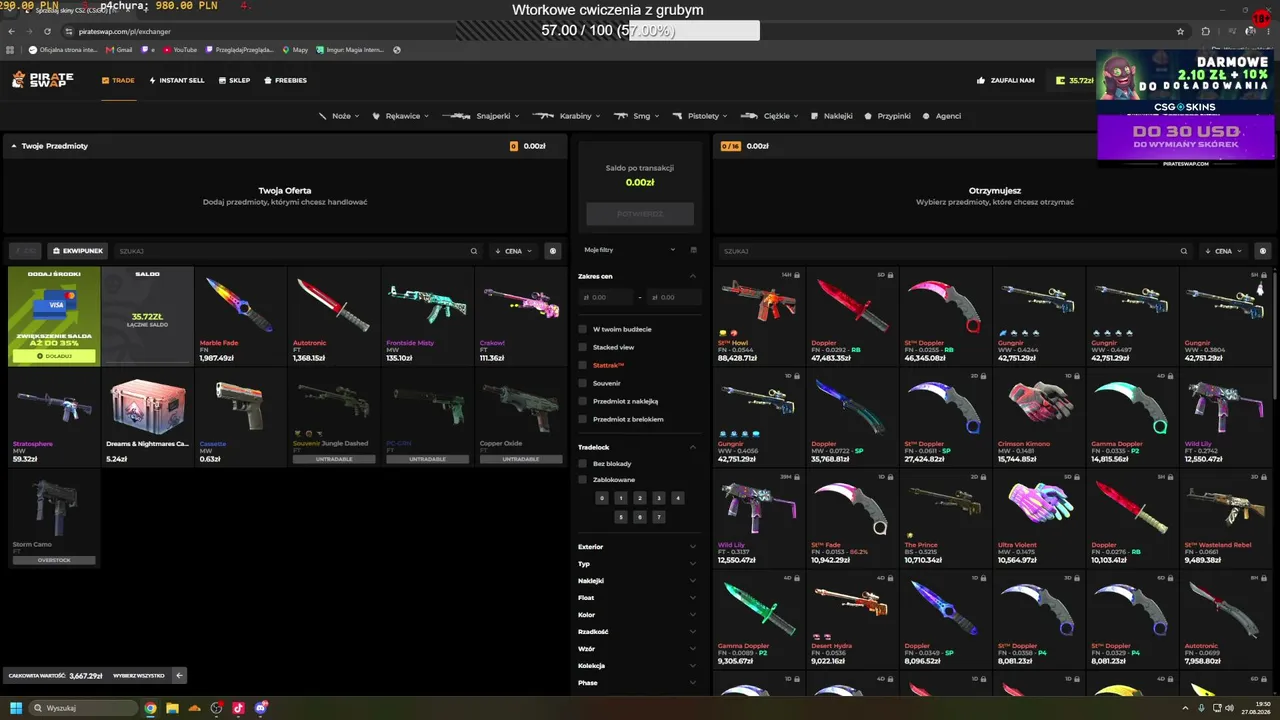Screen dimensions: 1280x720
Task: Switch to the Instant Sell tab
Action: point(177,80)
